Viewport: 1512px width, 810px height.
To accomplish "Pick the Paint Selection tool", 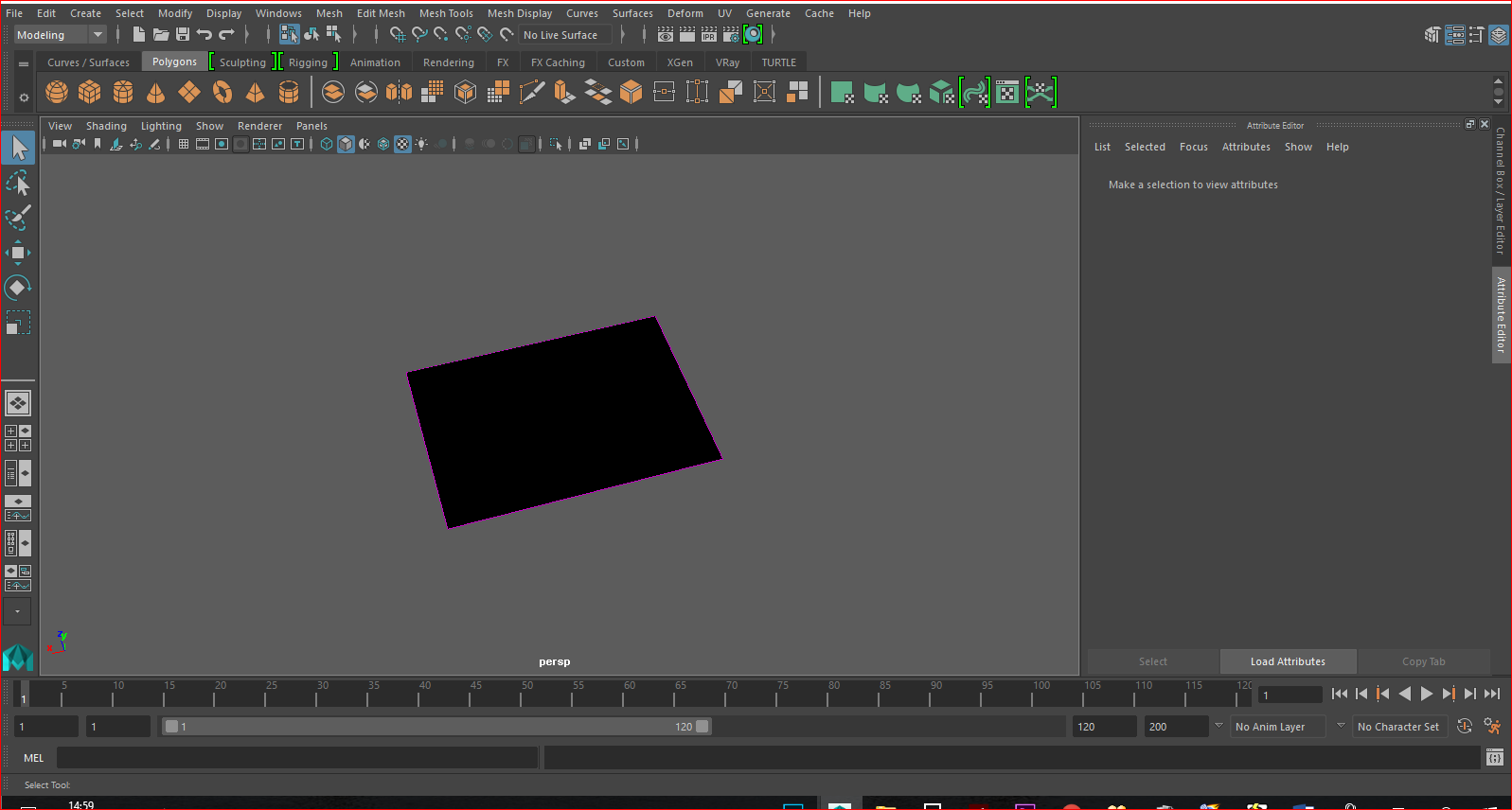I will [x=18, y=218].
